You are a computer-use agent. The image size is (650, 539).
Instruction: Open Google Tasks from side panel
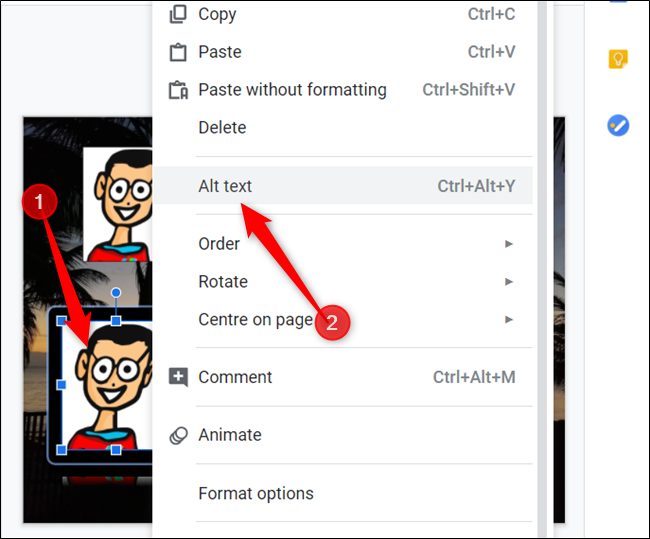pyautogui.click(x=618, y=125)
